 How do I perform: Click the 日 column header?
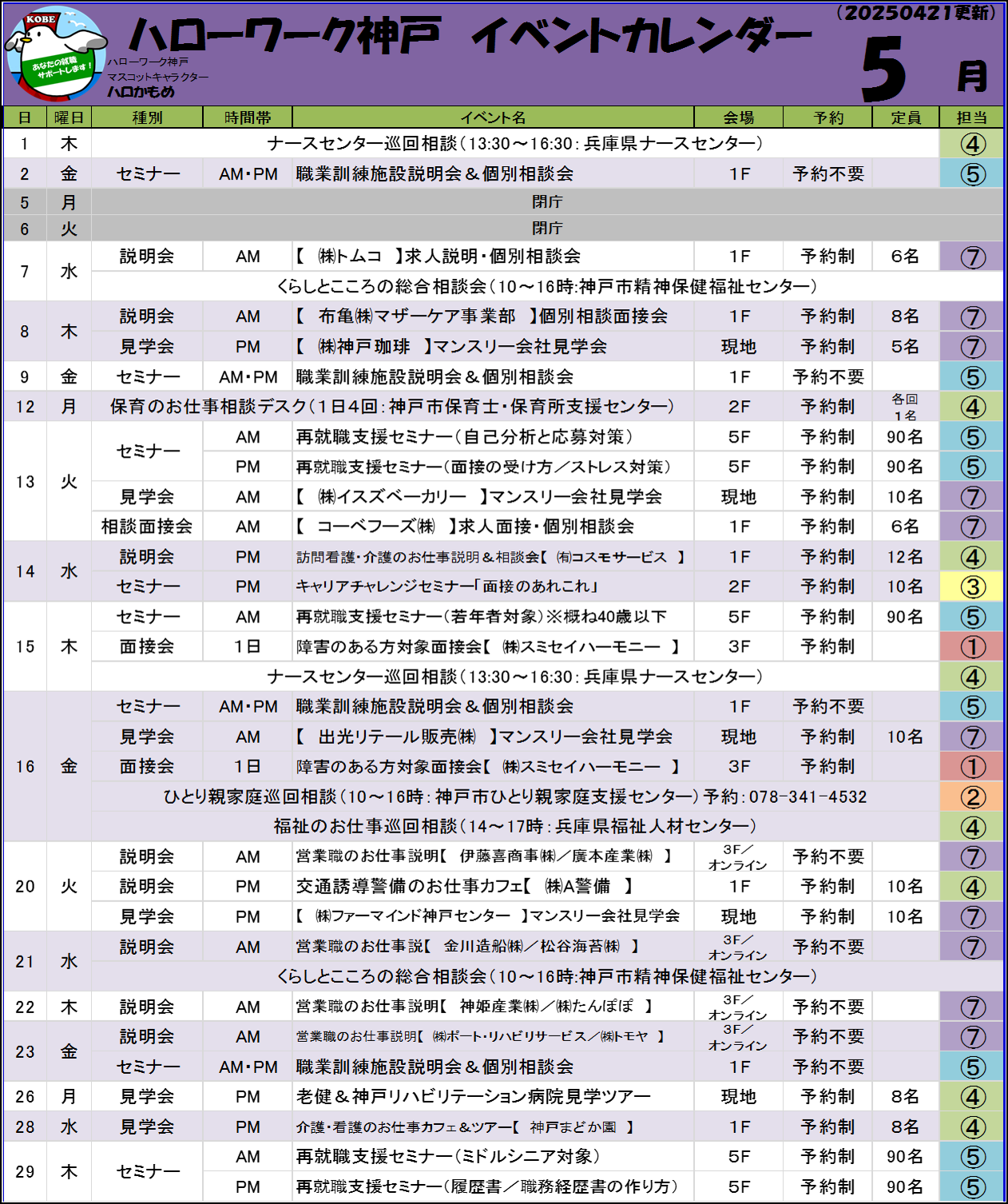(25, 117)
